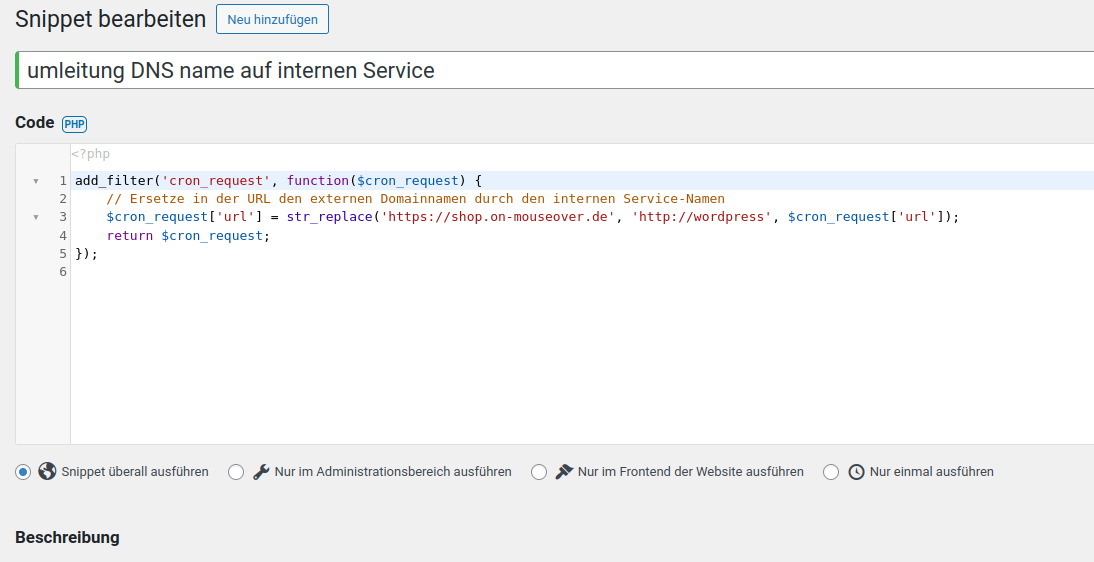Toggle the fold arrow beside line 3
Image resolution: width=1094 pixels, height=562 pixels.
tap(36, 217)
